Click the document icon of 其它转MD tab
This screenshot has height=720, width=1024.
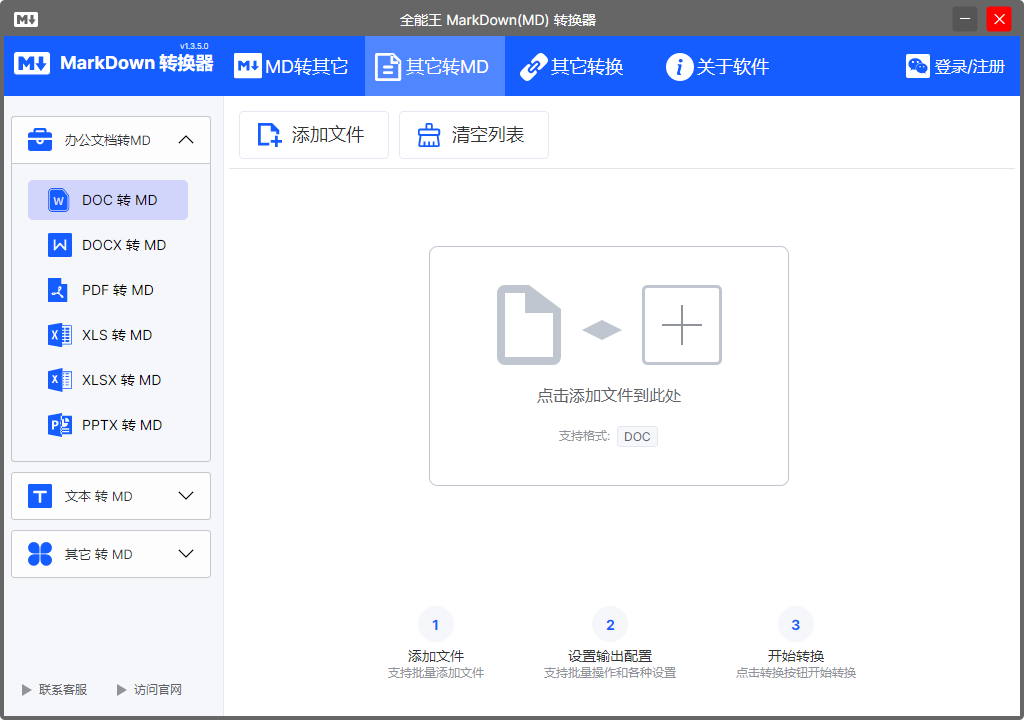[x=388, y=67]
